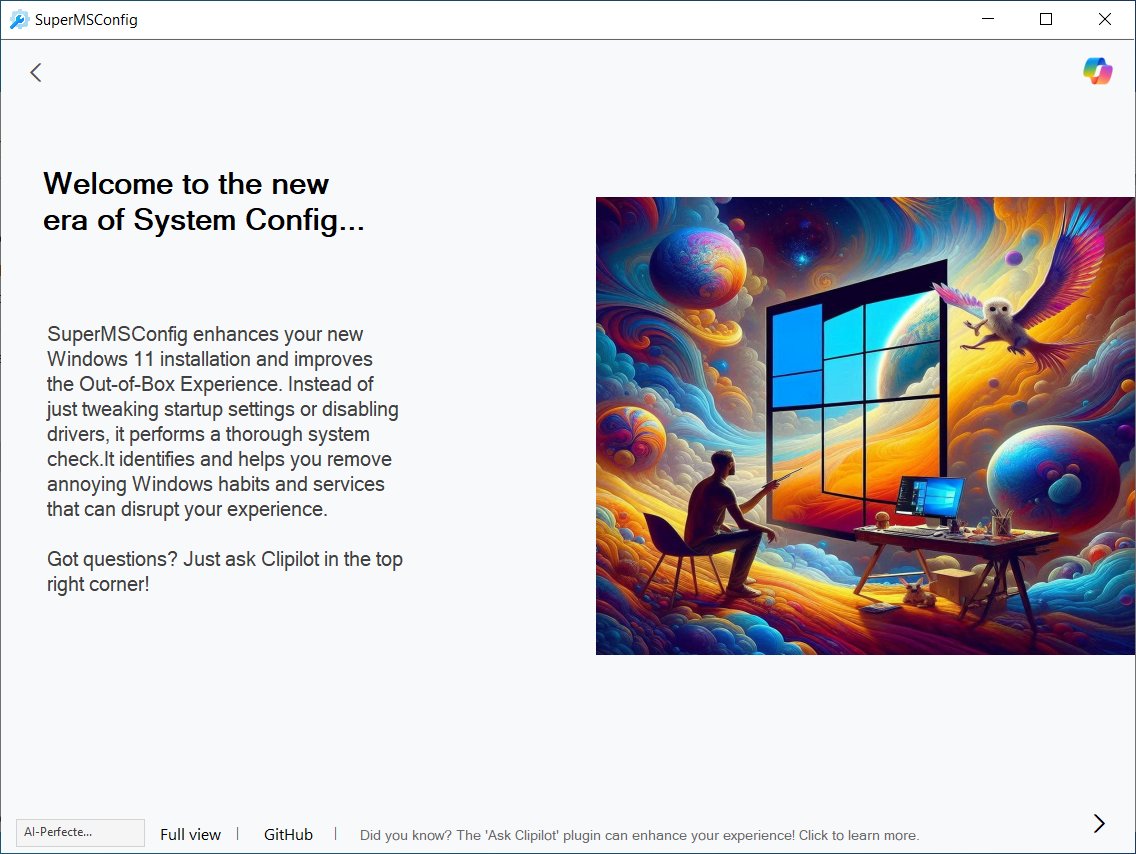Open the AI-Perfecte... dropdown box
The image size is (1136, 854).
click(80, 832)
